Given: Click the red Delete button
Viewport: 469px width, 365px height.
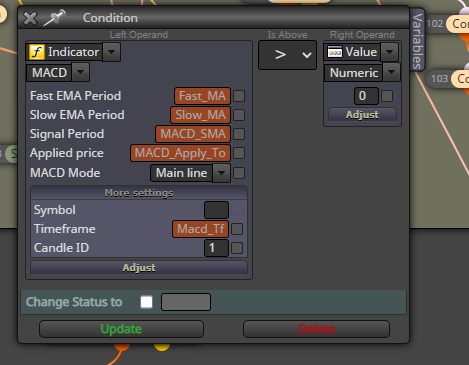Looking at the screenshot, I should coord(316,329).
